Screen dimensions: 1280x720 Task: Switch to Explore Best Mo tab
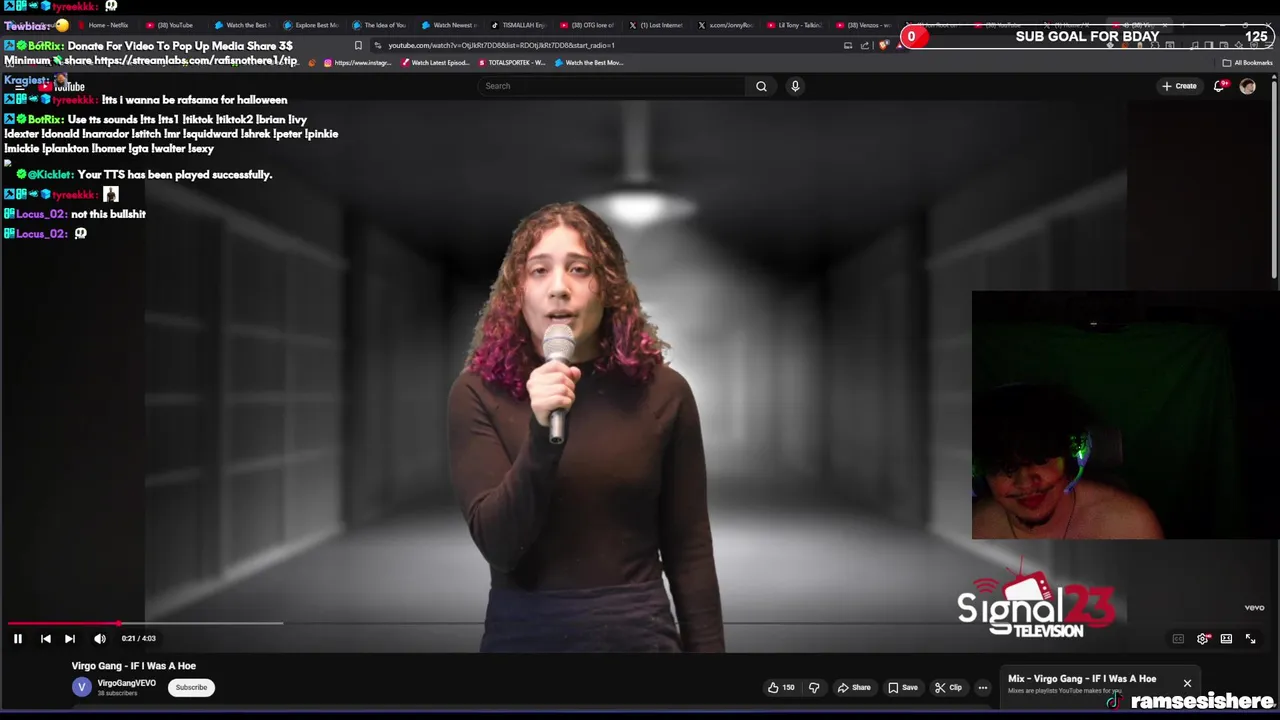click(x=311, y=25)
